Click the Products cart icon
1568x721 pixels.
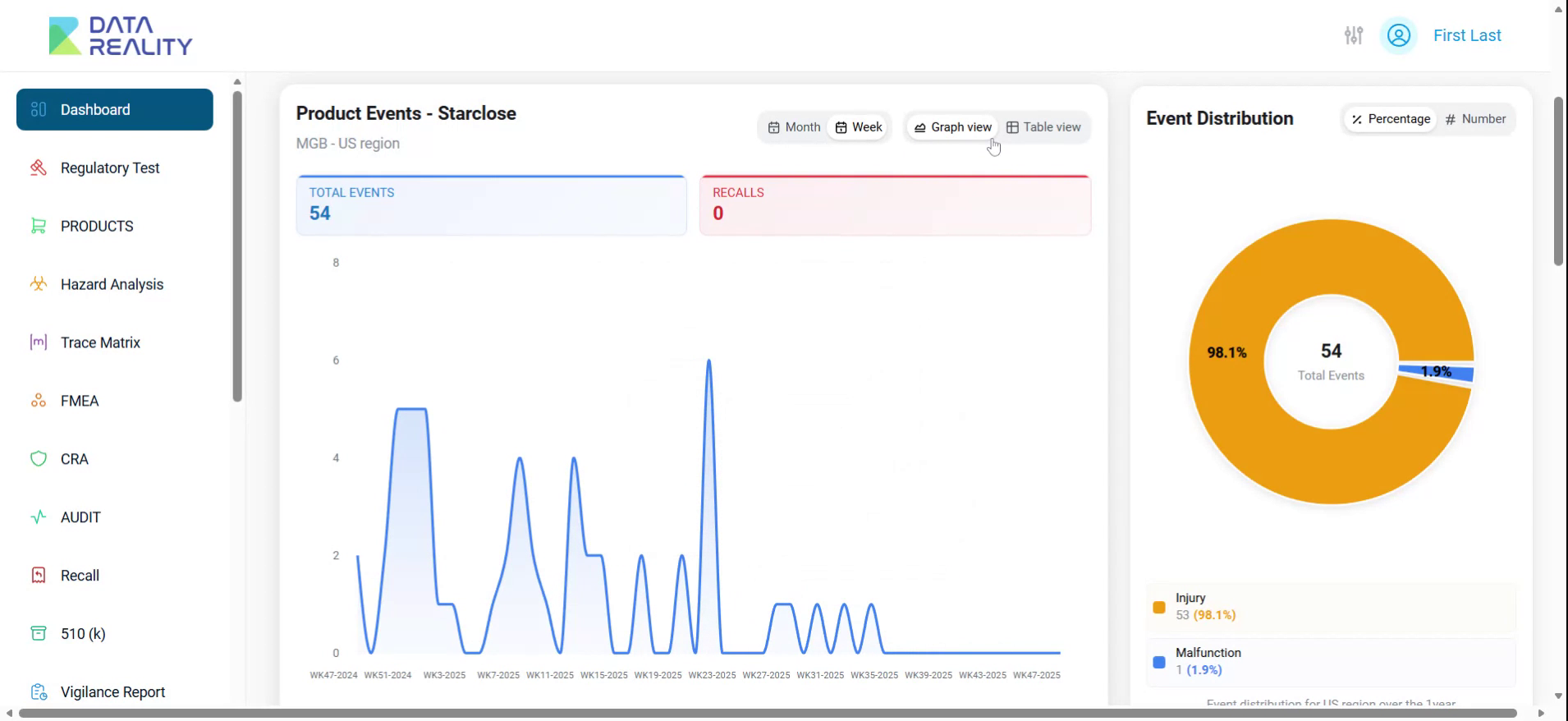[39, 226]
